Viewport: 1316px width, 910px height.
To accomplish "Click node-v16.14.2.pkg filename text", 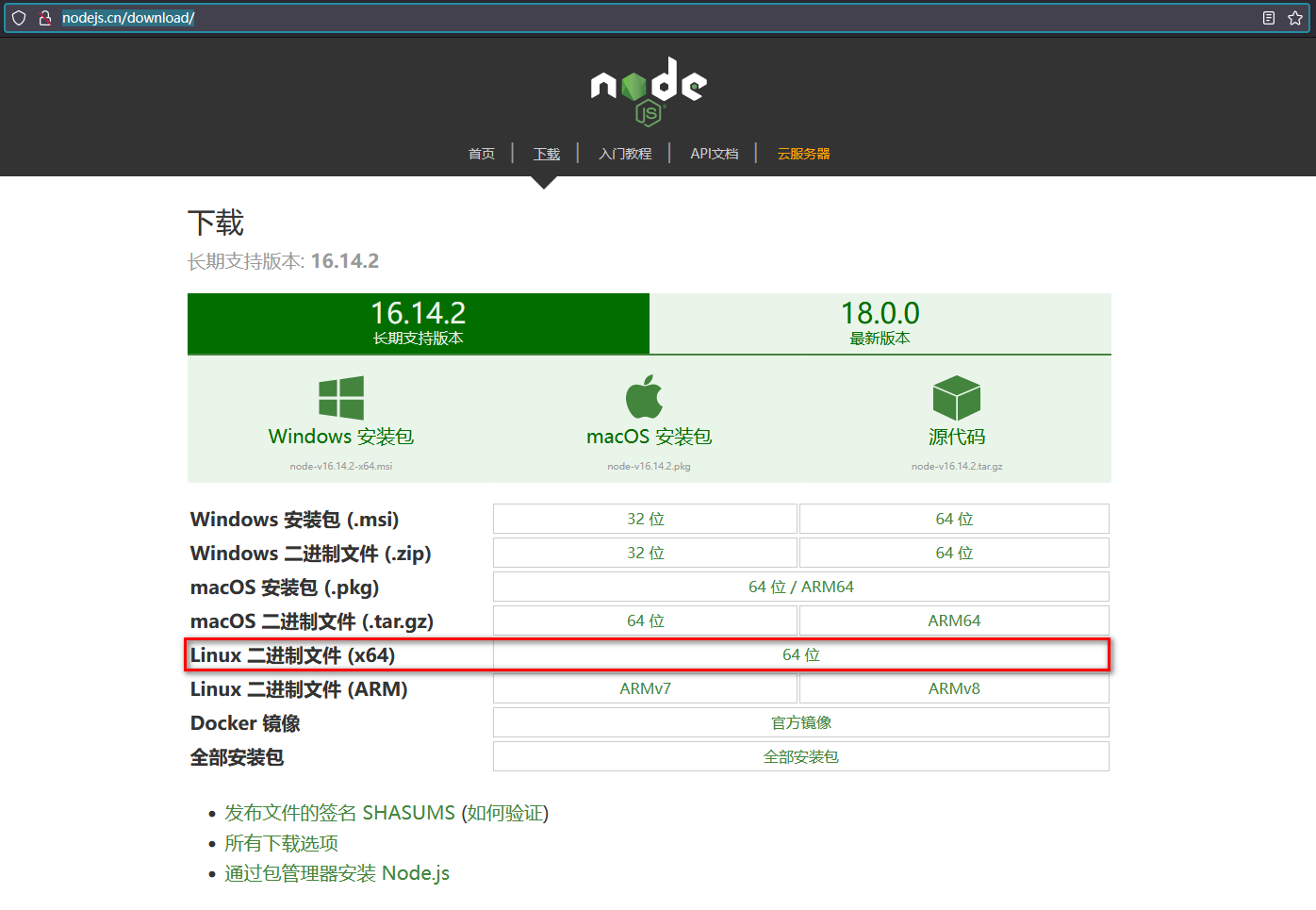I will pos(650,466).
